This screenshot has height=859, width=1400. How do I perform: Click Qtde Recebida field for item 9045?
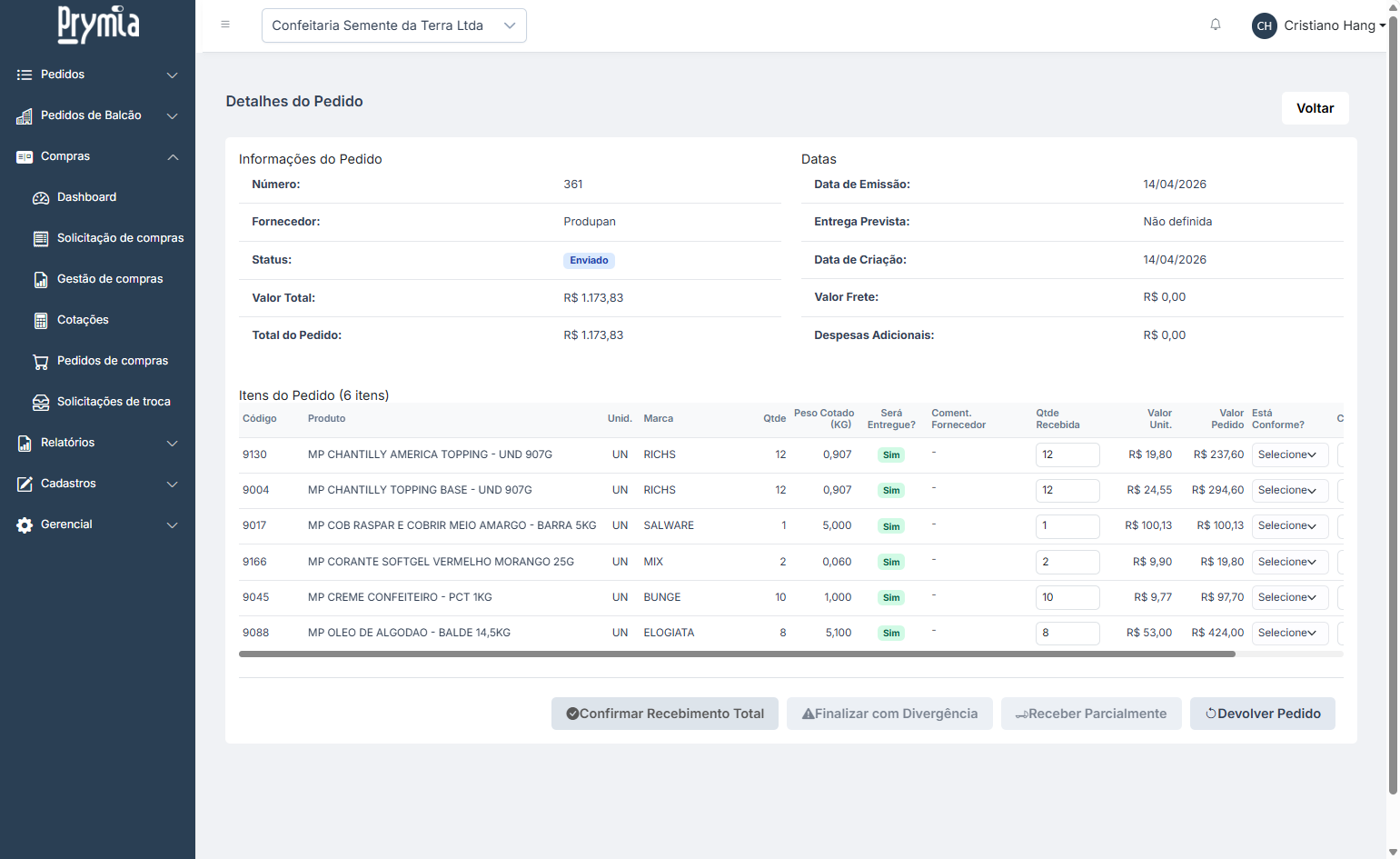(x=1067, y=597)
